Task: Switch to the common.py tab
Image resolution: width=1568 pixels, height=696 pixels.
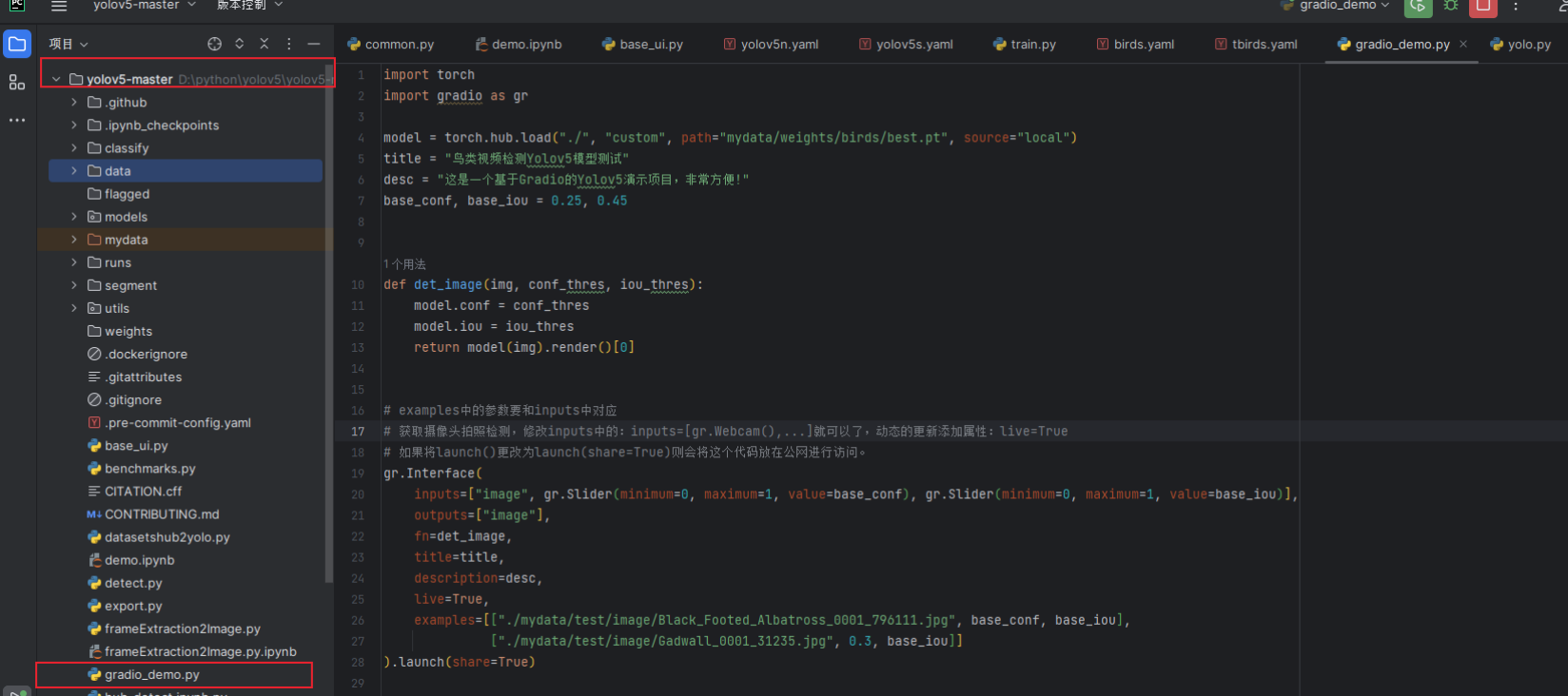Action: pos(390,44)
